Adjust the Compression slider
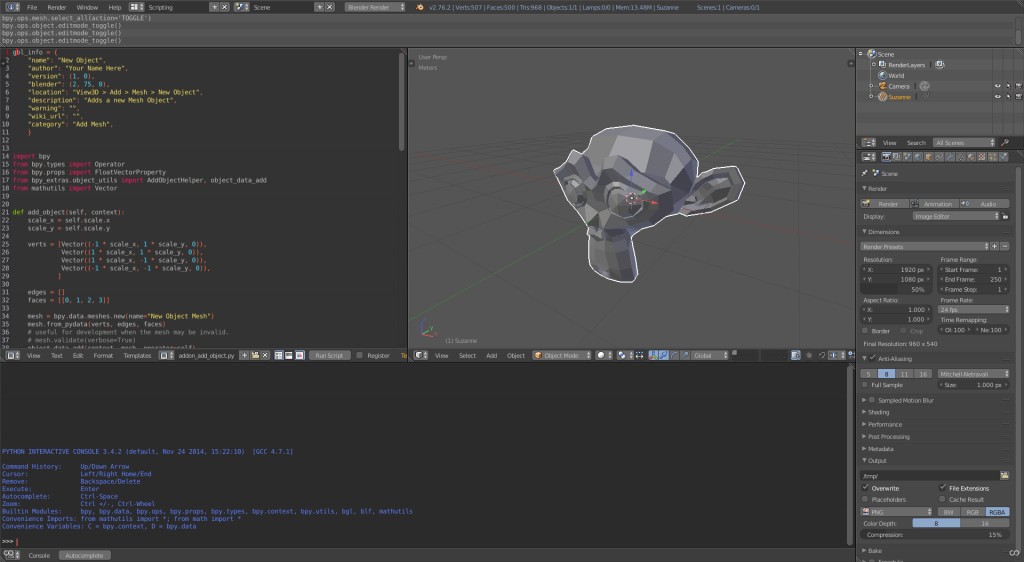Screen dimensions: 1024x562 coord(935,535)
